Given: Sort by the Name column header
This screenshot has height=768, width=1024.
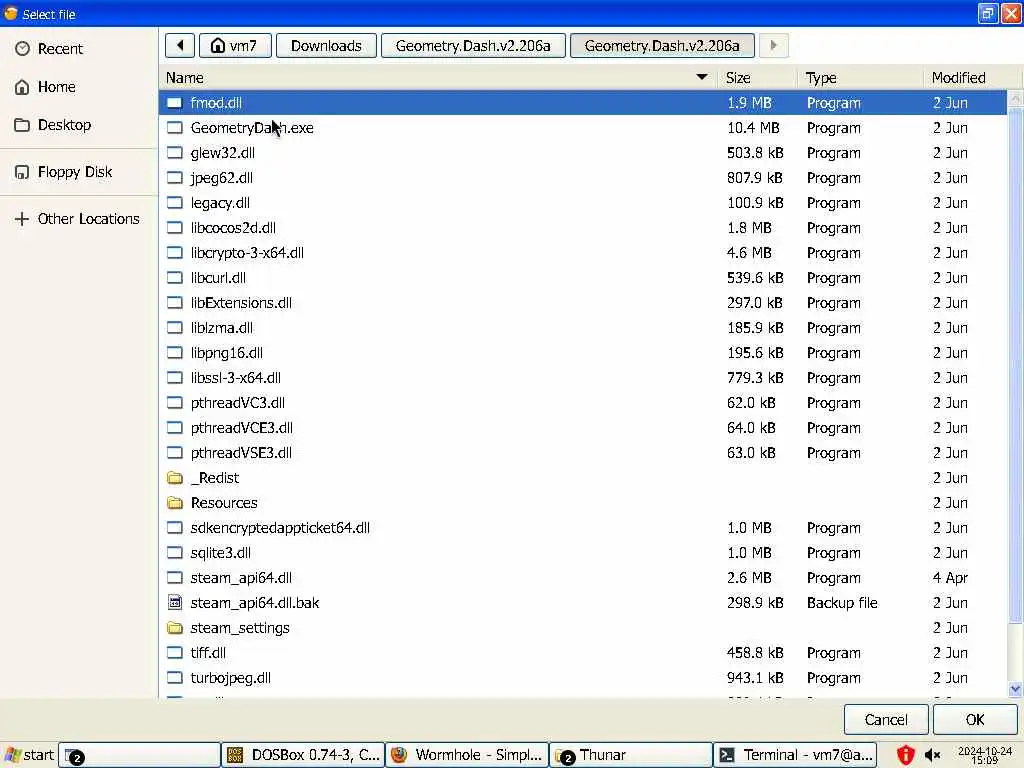Looking at the screenshot, I should tap(438, 78).
